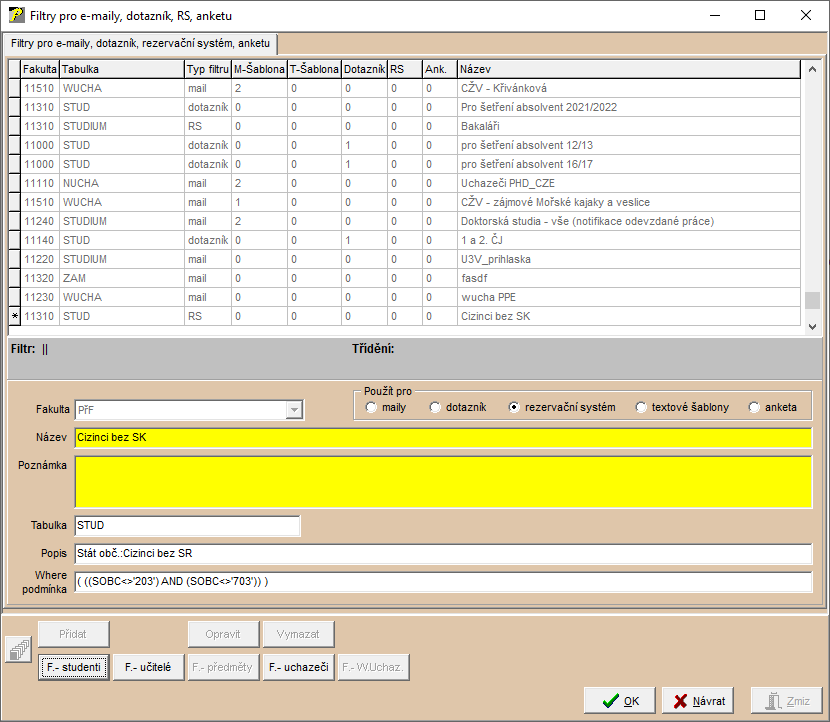830x722 pixels.
Task: Focus the yellow Poznámka text area
Action: [x=443, y=482]
